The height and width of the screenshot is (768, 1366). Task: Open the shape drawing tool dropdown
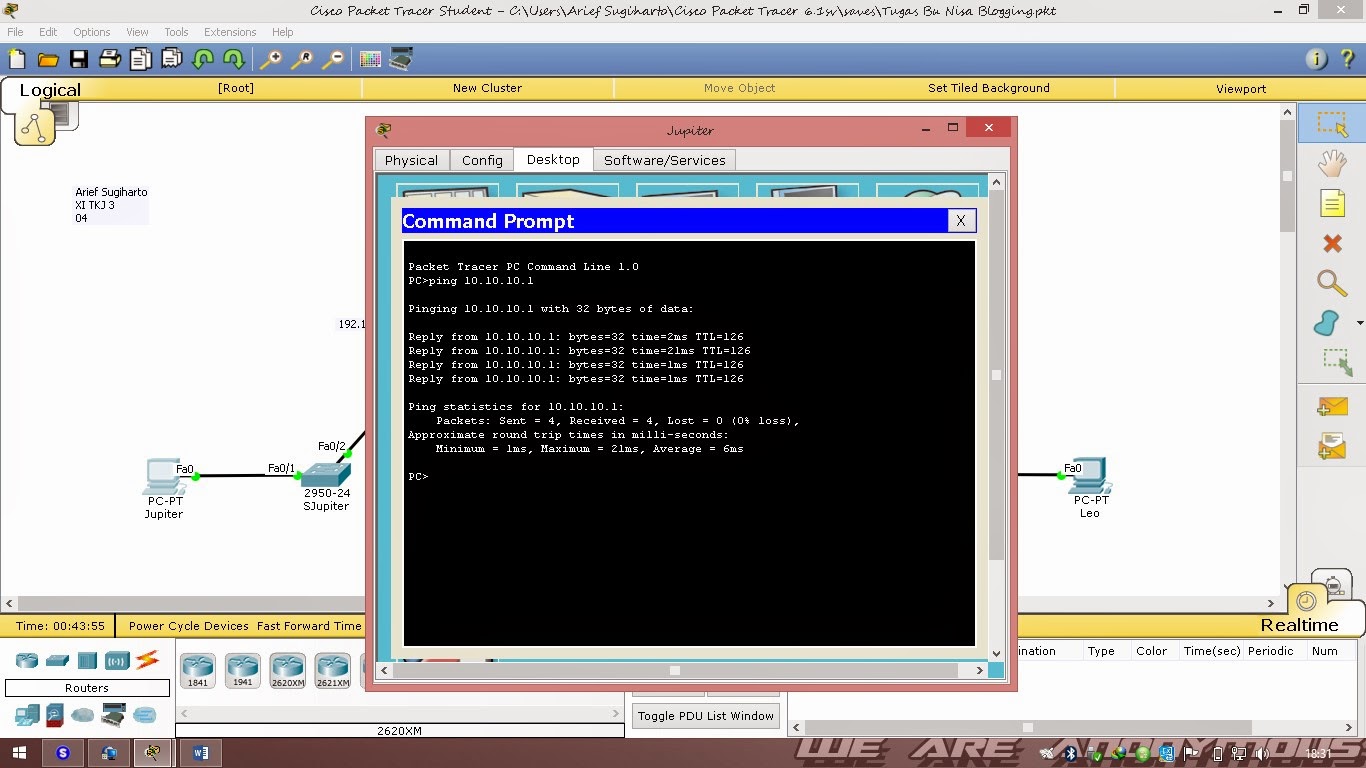click(1359, 323)
